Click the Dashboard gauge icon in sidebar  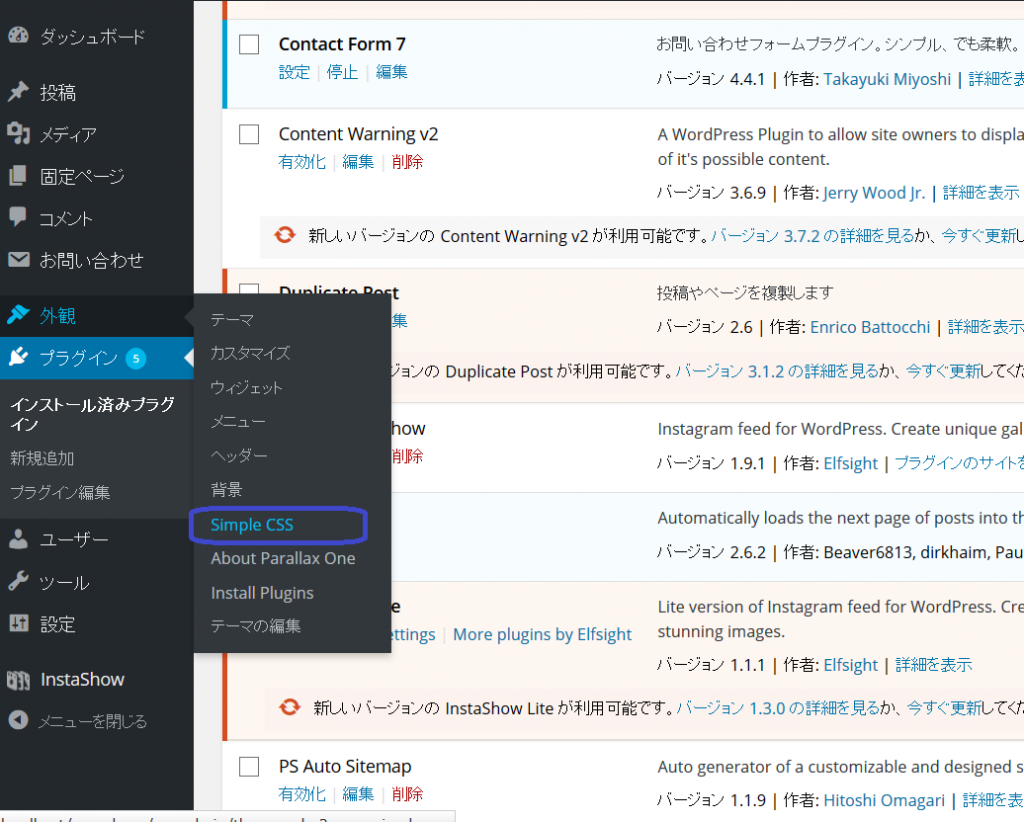point(18,36)
